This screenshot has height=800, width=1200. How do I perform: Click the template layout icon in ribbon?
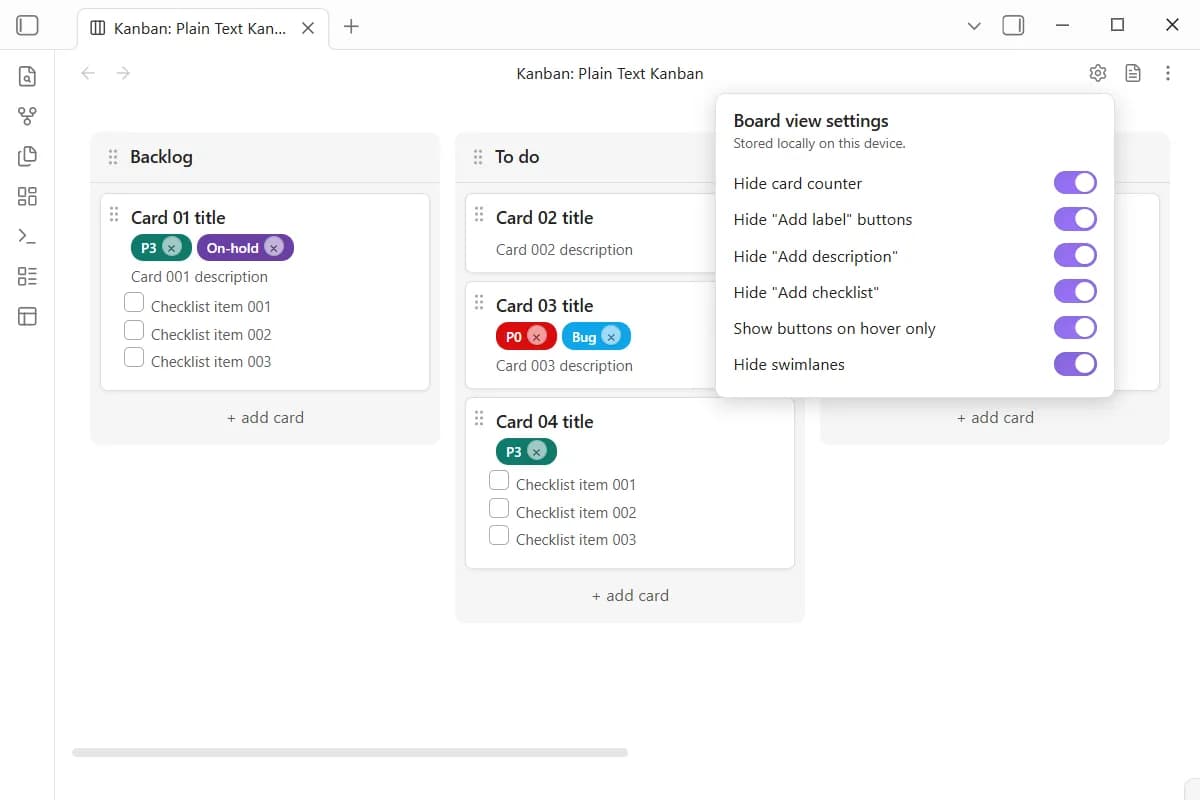pos(27,317)
